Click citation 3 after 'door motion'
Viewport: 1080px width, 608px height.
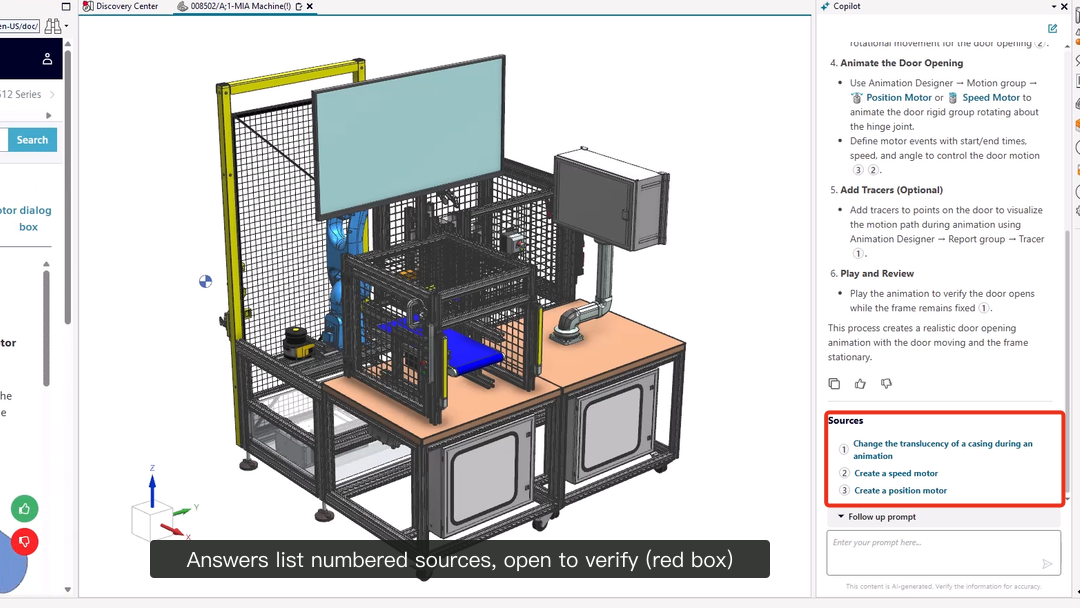858,170
